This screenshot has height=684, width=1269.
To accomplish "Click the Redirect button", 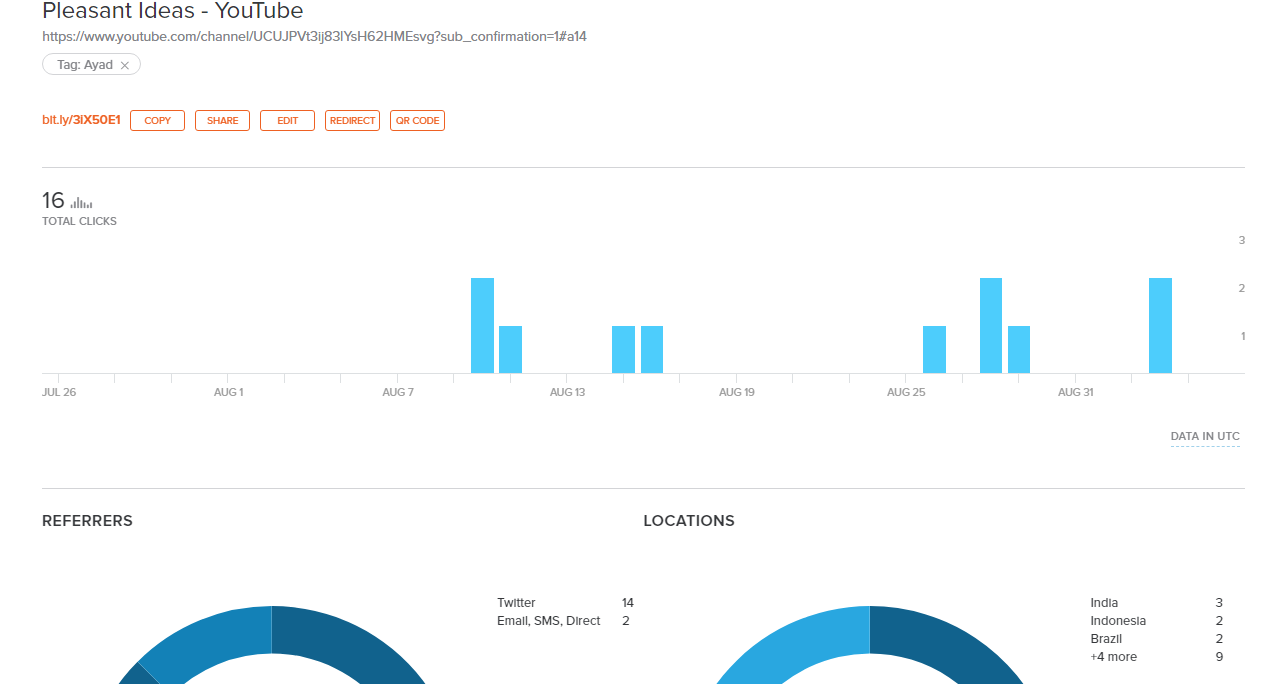I will coord(352,120).
